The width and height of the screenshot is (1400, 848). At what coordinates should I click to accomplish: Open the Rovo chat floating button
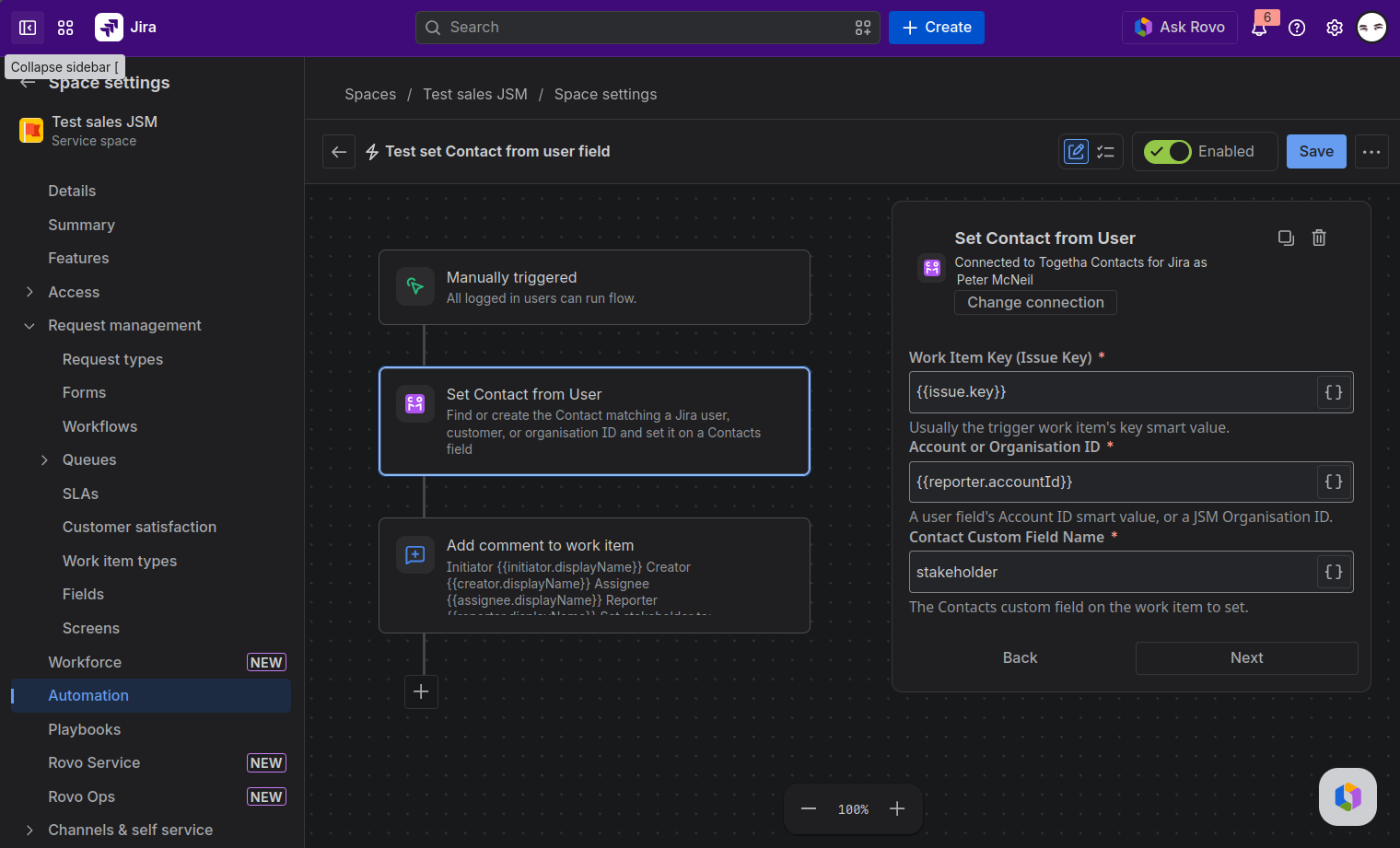(x=1347, y=796)
